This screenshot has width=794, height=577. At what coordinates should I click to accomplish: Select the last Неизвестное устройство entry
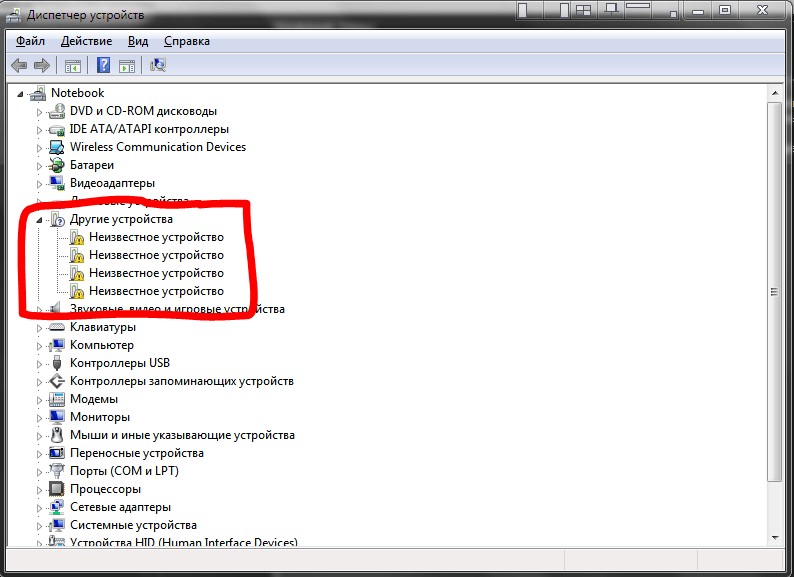coord(156,291)
